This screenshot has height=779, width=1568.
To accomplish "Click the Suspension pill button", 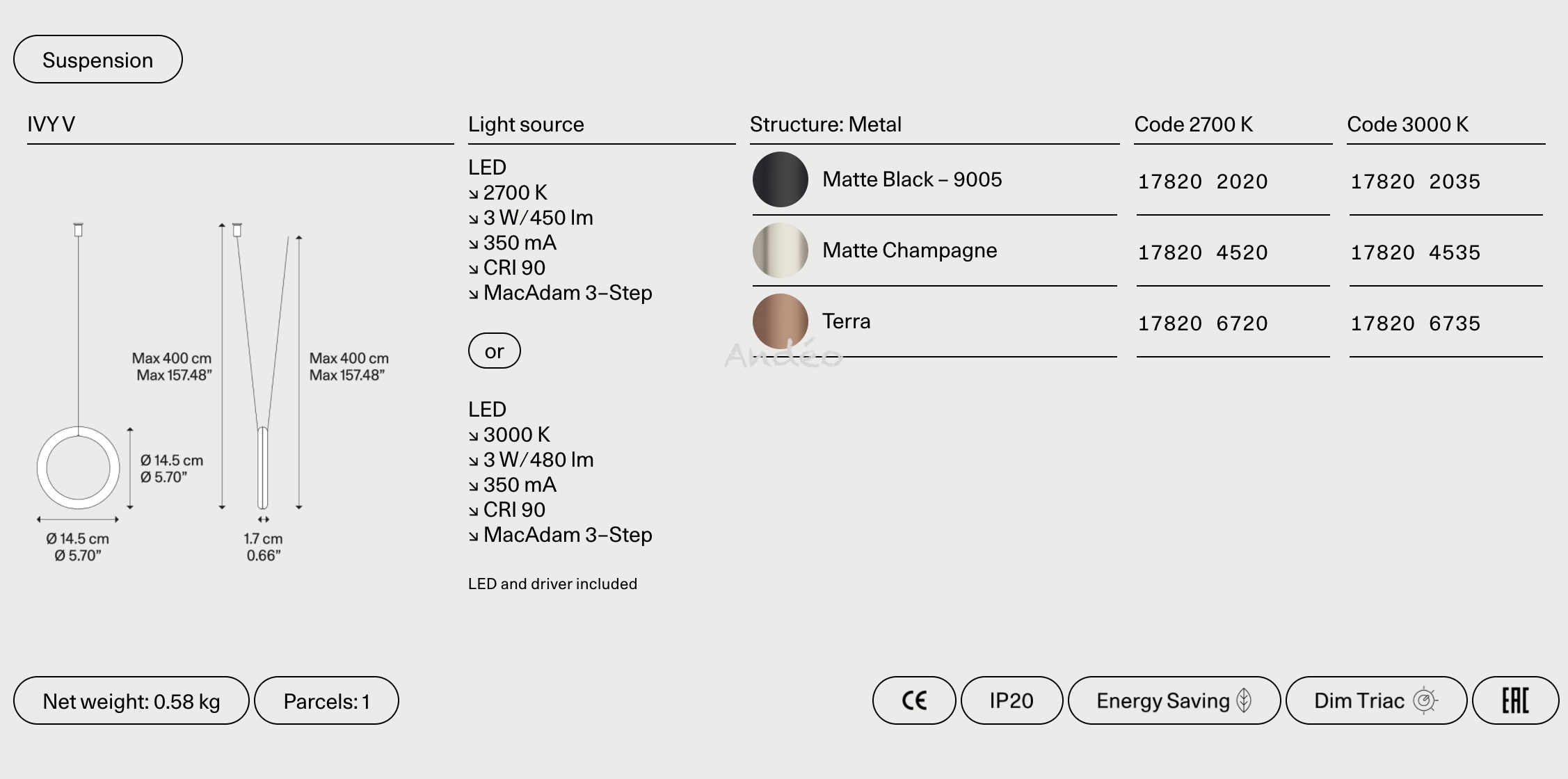I will coord(97,60).
